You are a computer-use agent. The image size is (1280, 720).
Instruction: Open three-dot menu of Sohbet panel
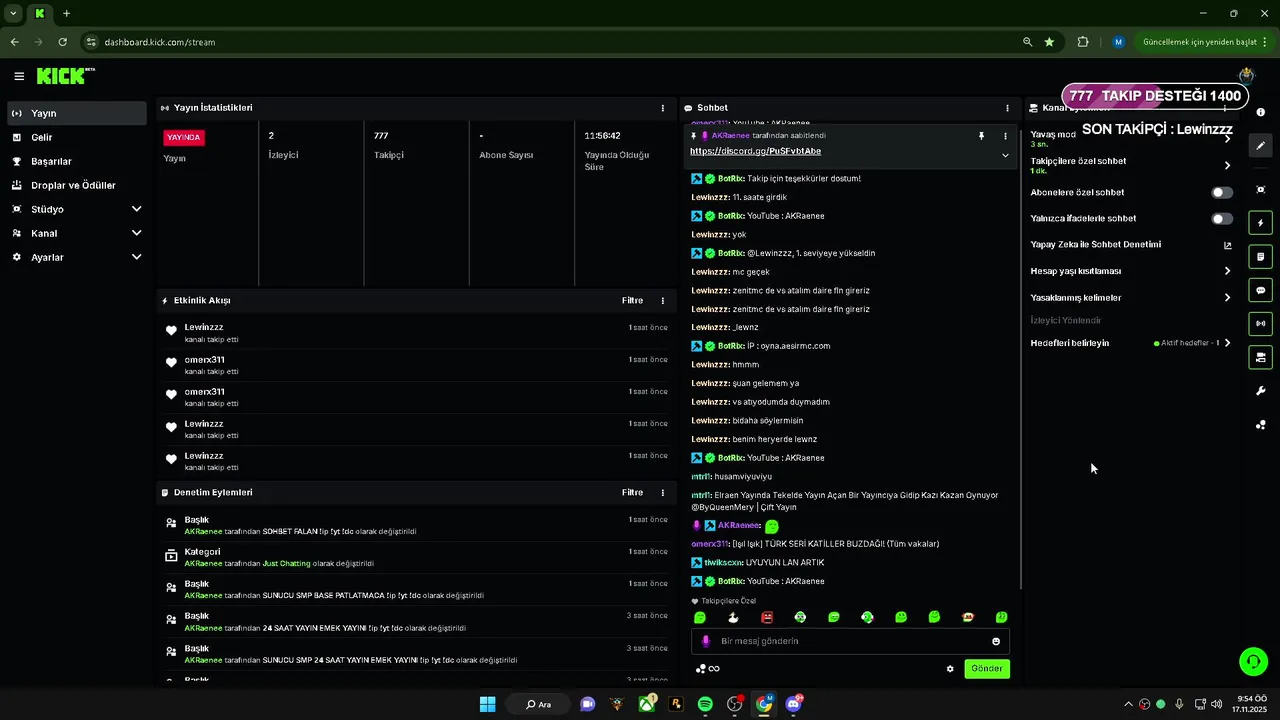click(x=1007, y=108)
